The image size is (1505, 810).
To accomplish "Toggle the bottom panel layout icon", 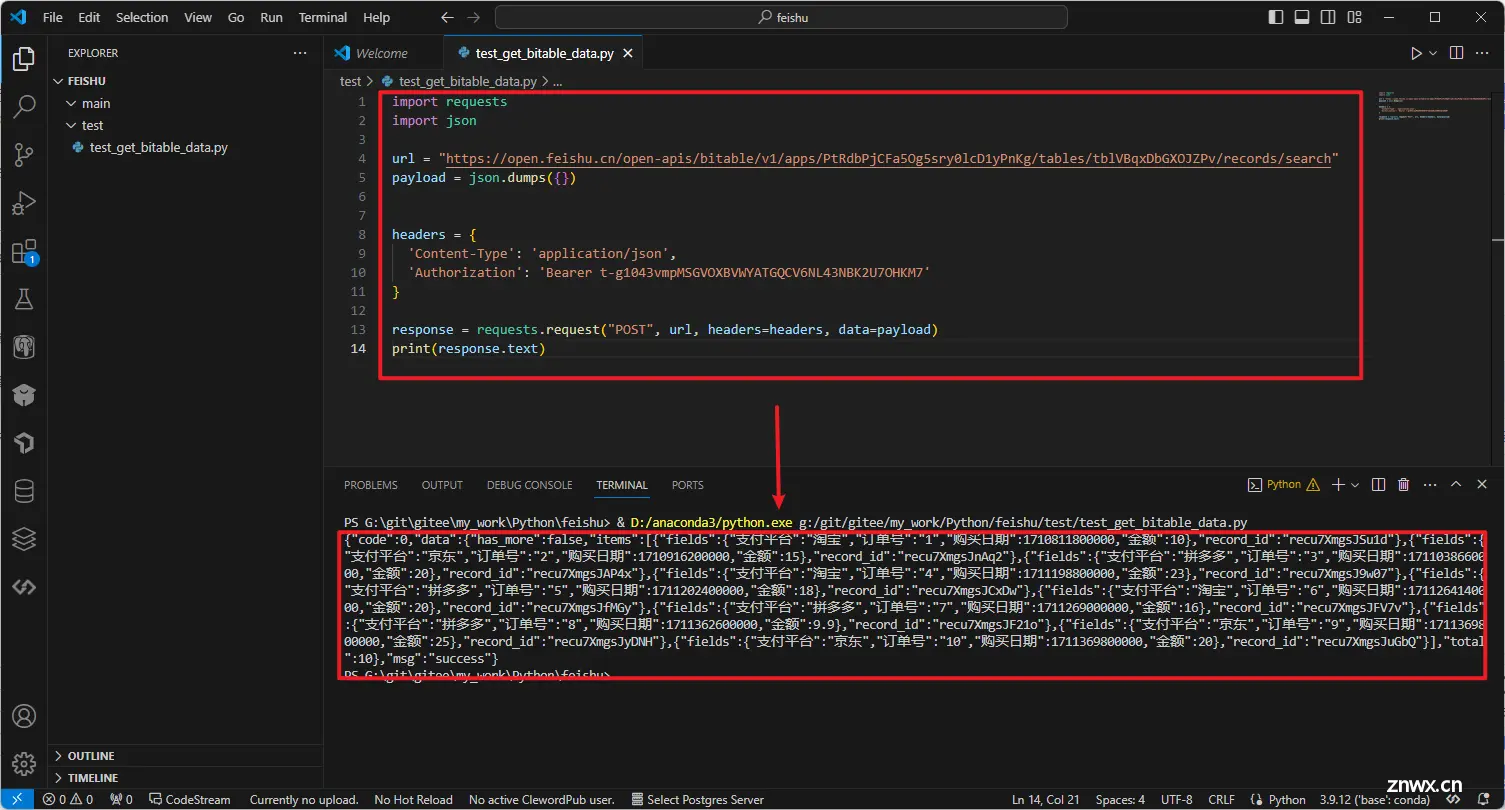I will 1302,17.
